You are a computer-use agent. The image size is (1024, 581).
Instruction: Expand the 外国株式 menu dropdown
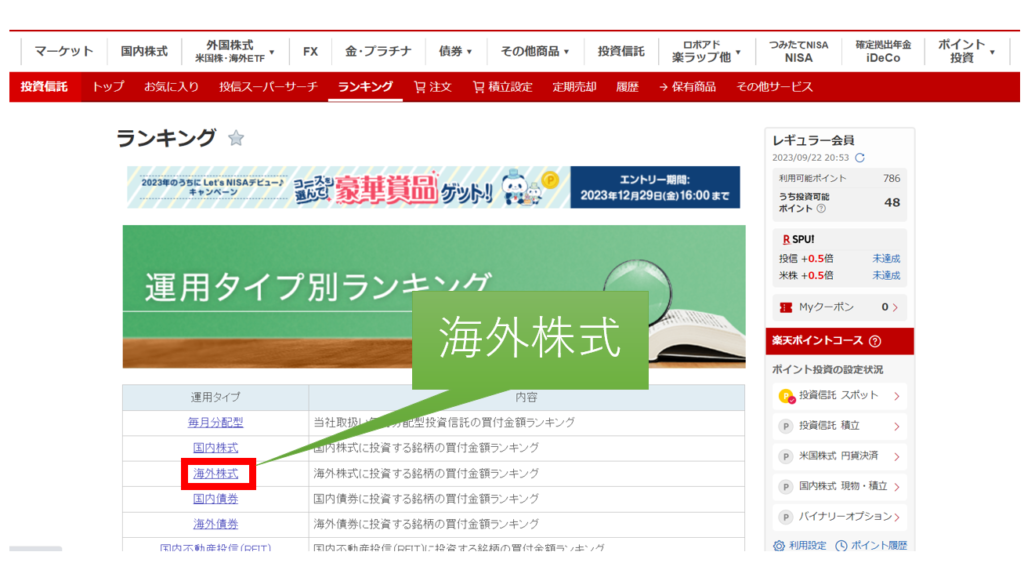point(272,52)
